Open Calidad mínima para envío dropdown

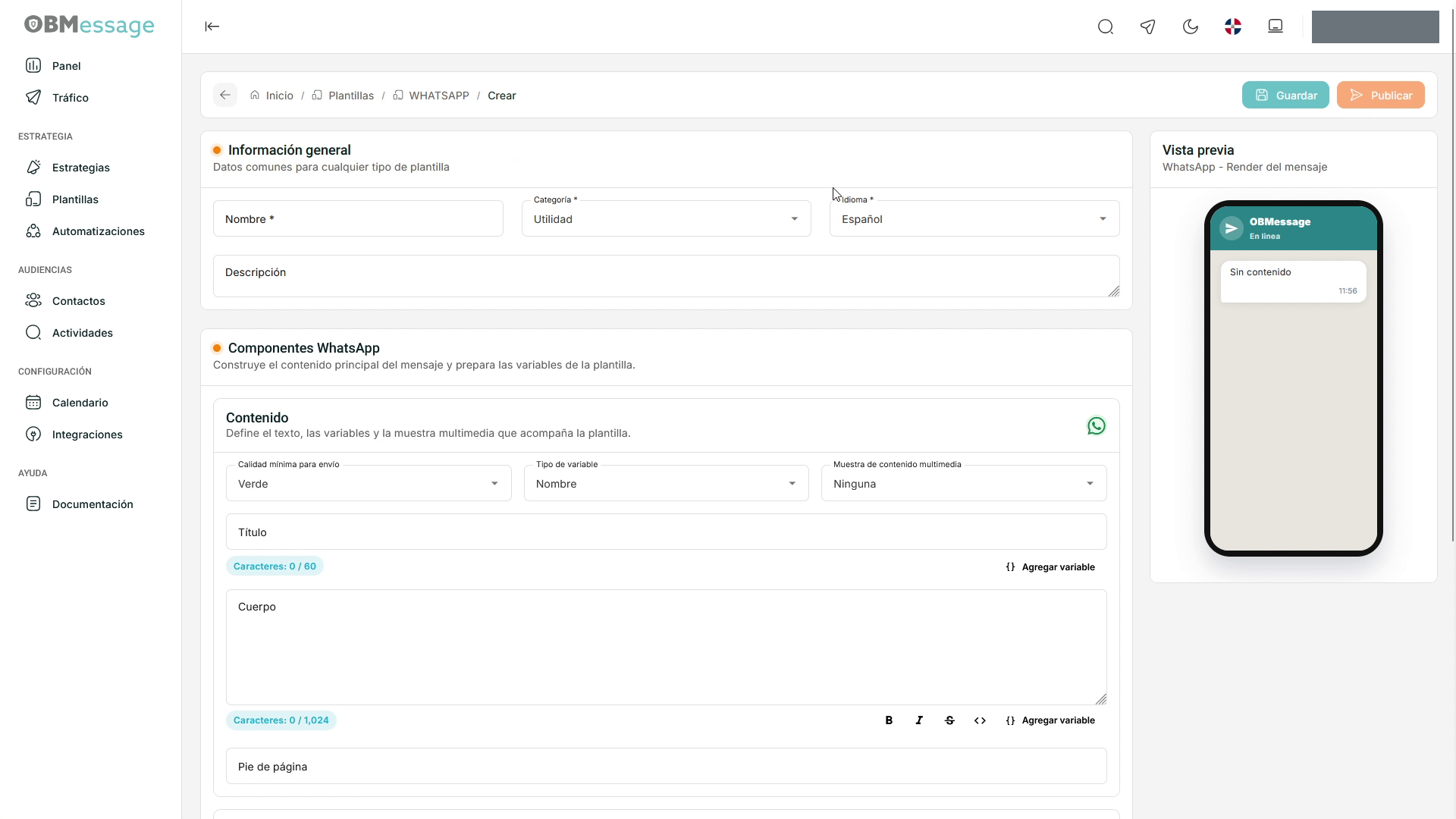(369, 484)
